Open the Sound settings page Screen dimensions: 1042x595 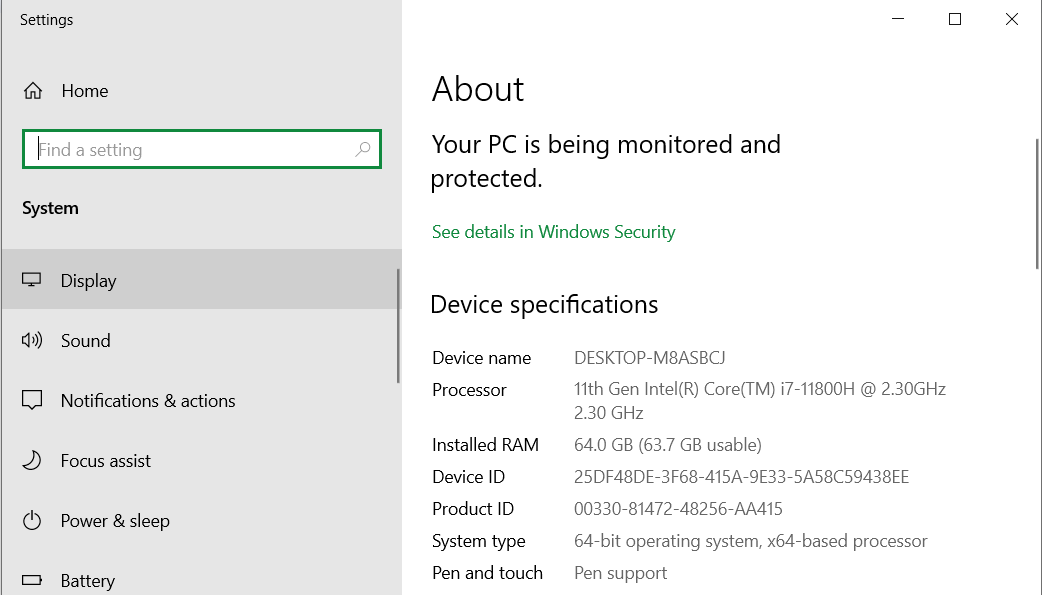click(x=86, y=341)
